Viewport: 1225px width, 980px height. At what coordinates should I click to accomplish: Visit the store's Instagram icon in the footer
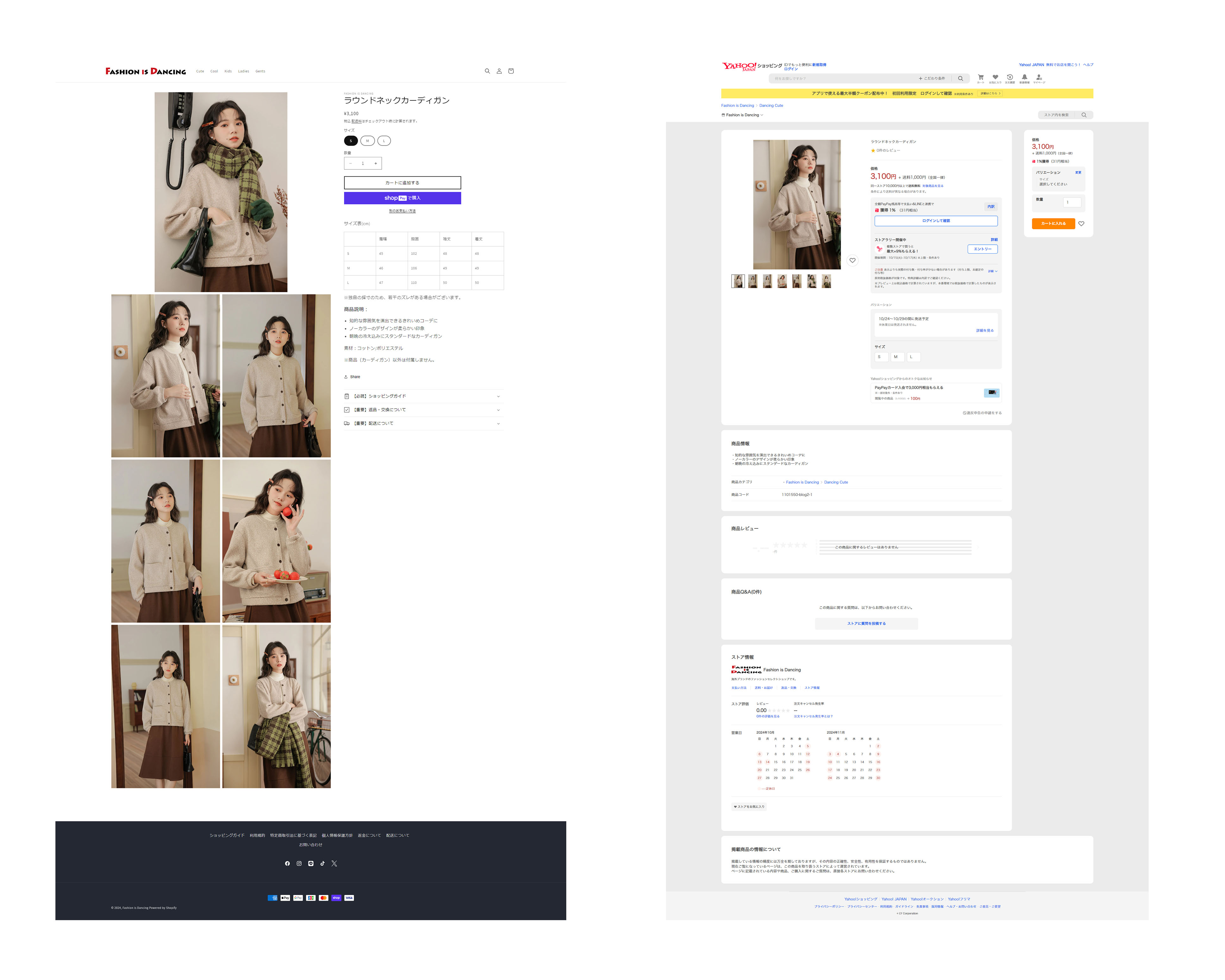point(299,863)
